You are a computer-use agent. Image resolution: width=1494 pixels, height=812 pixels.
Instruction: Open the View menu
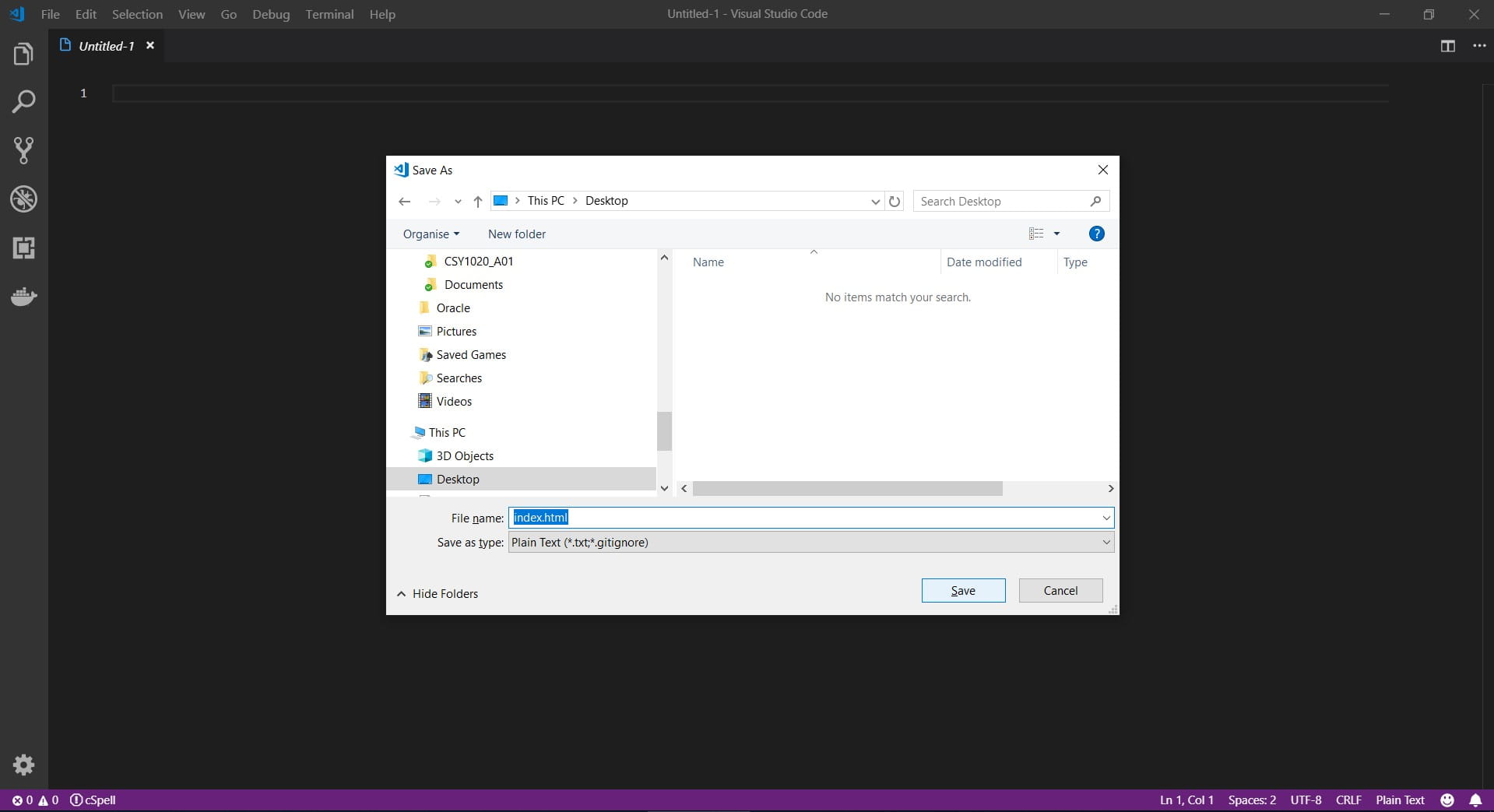coord(192,14)
